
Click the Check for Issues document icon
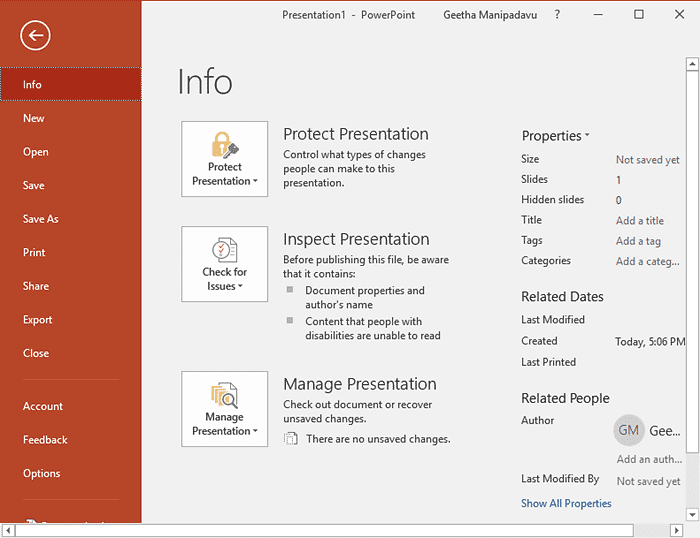coord(225,250)
